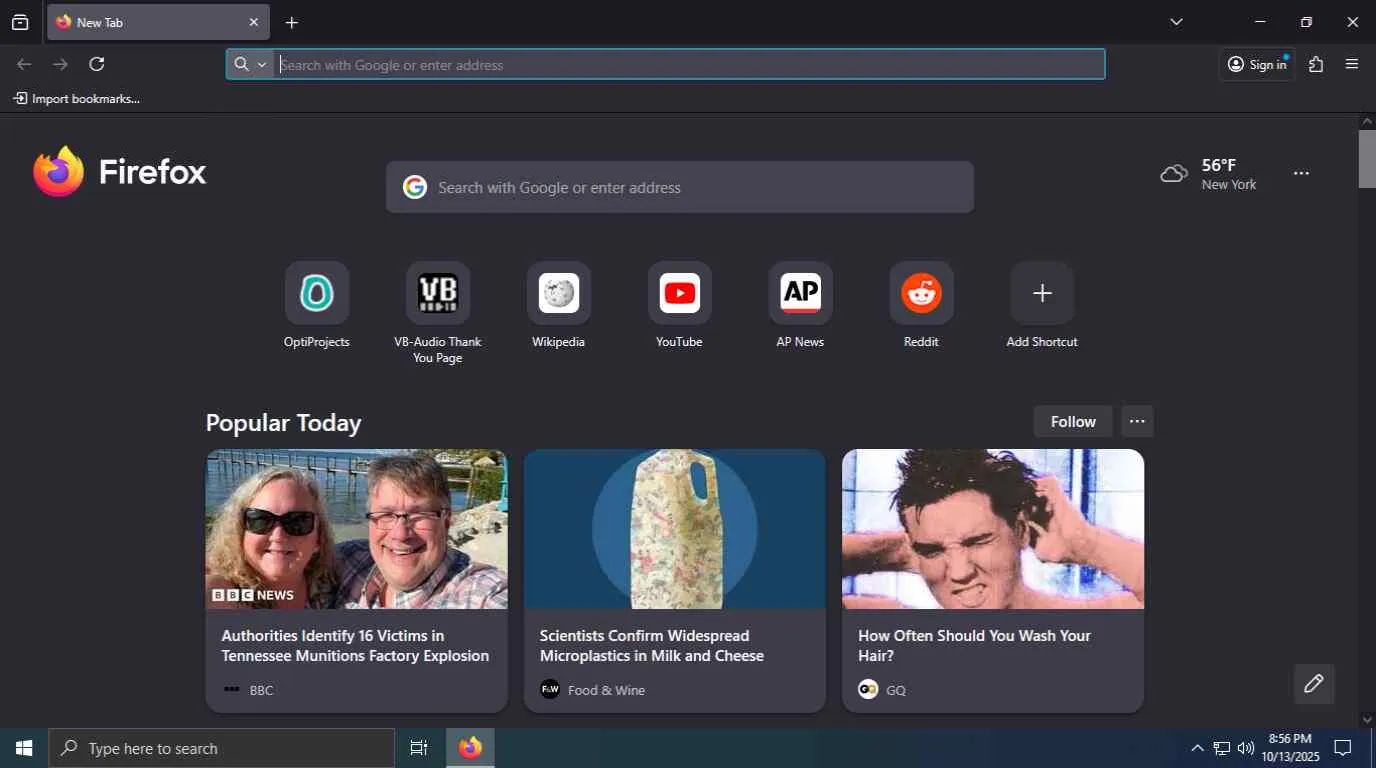Read Scientists Confirm Widespread Microplastics article
1376x768 pixels.
[652, 646]
